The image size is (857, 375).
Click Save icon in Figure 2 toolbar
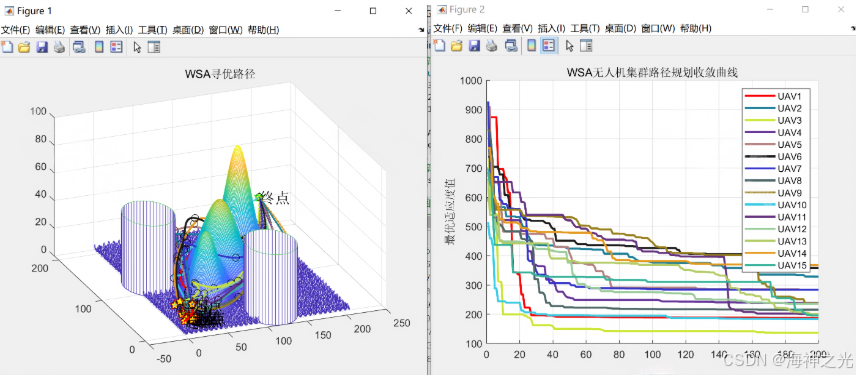[x=474, y=46]
